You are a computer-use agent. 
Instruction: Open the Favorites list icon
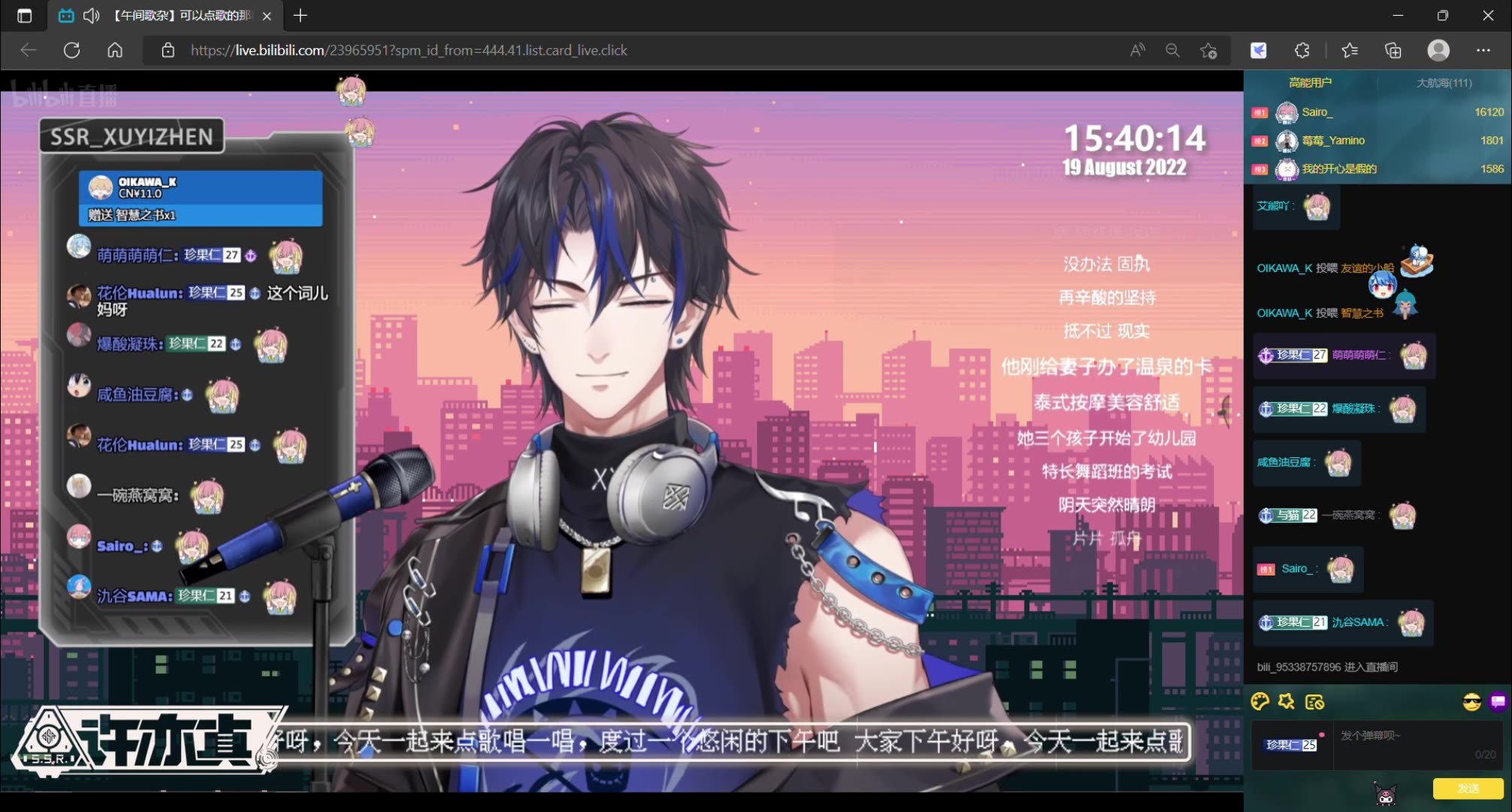pyautogui.click(x=1350, y=50)
